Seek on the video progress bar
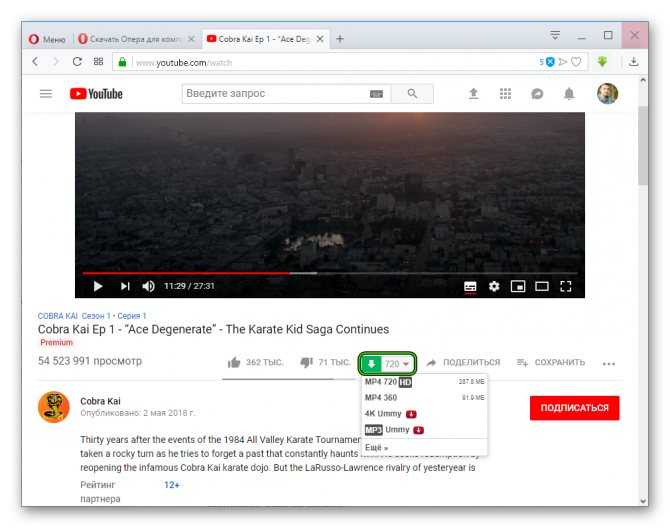The image size is (670, 528). [330, 273]
